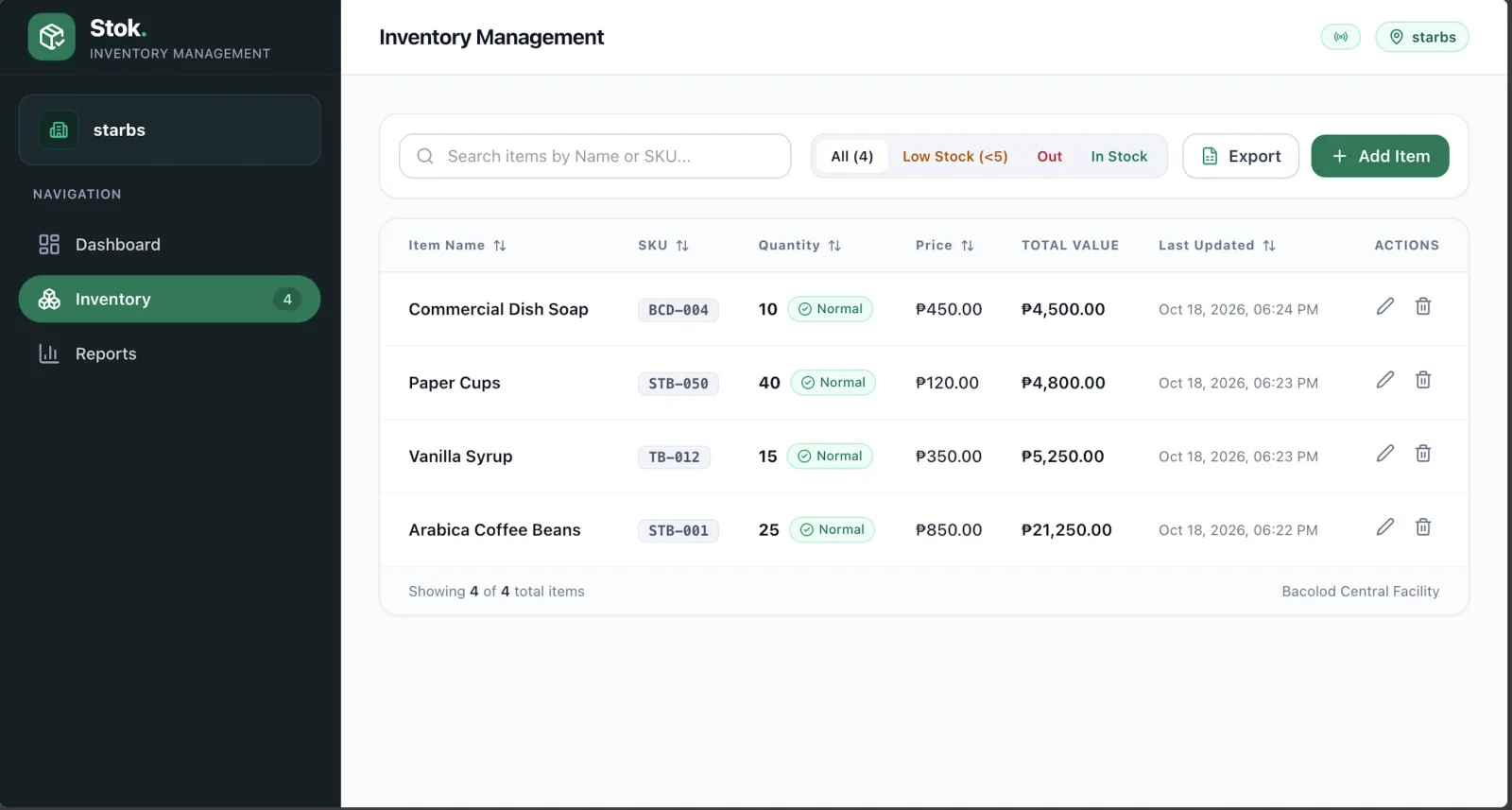The image size is (1512, 810).
Task: Edit the Paper Cups row
Action: click(x=1384, y=380)
